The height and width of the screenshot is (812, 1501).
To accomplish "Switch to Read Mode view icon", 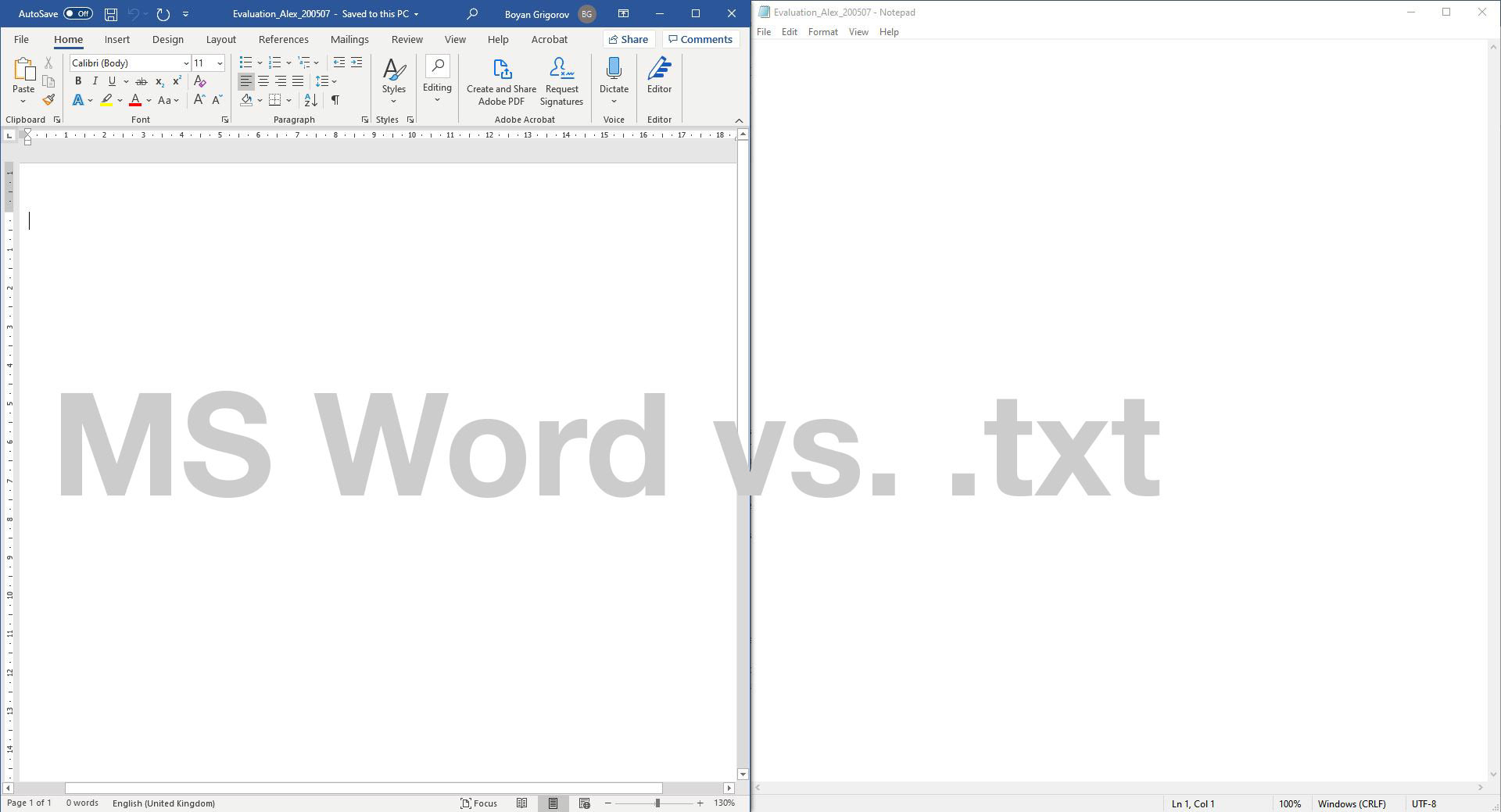I will (521, 803).
